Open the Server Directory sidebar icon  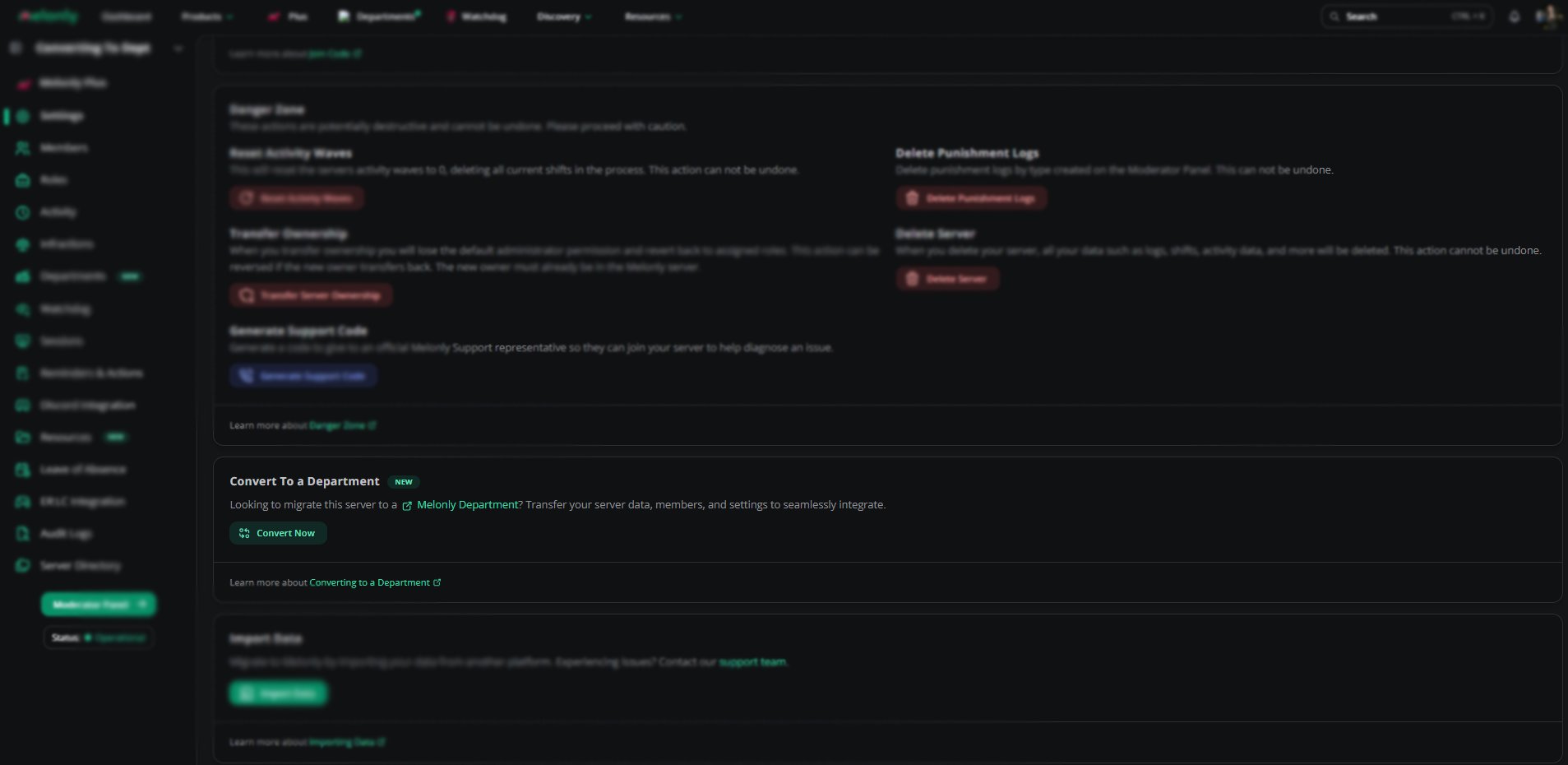tap(23, 566)
